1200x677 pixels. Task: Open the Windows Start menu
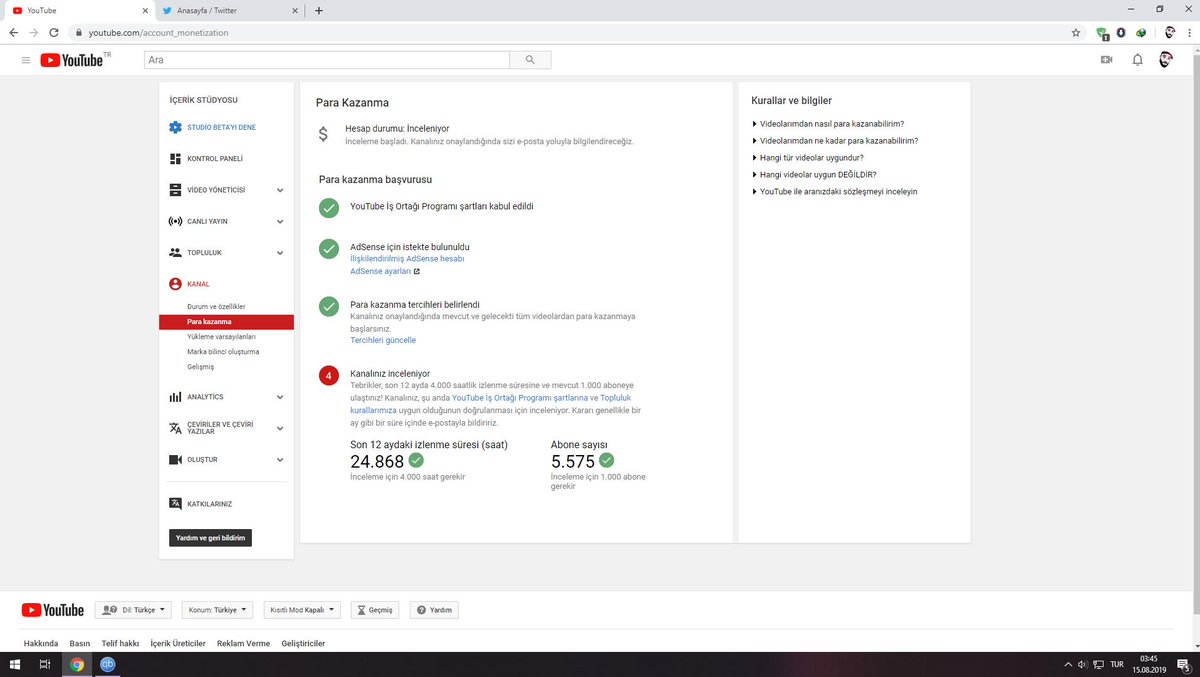point(15,664)
